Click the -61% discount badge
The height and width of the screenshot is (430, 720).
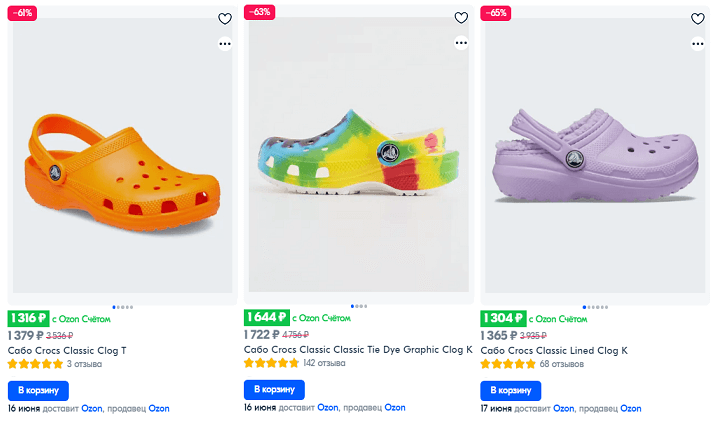22,13
